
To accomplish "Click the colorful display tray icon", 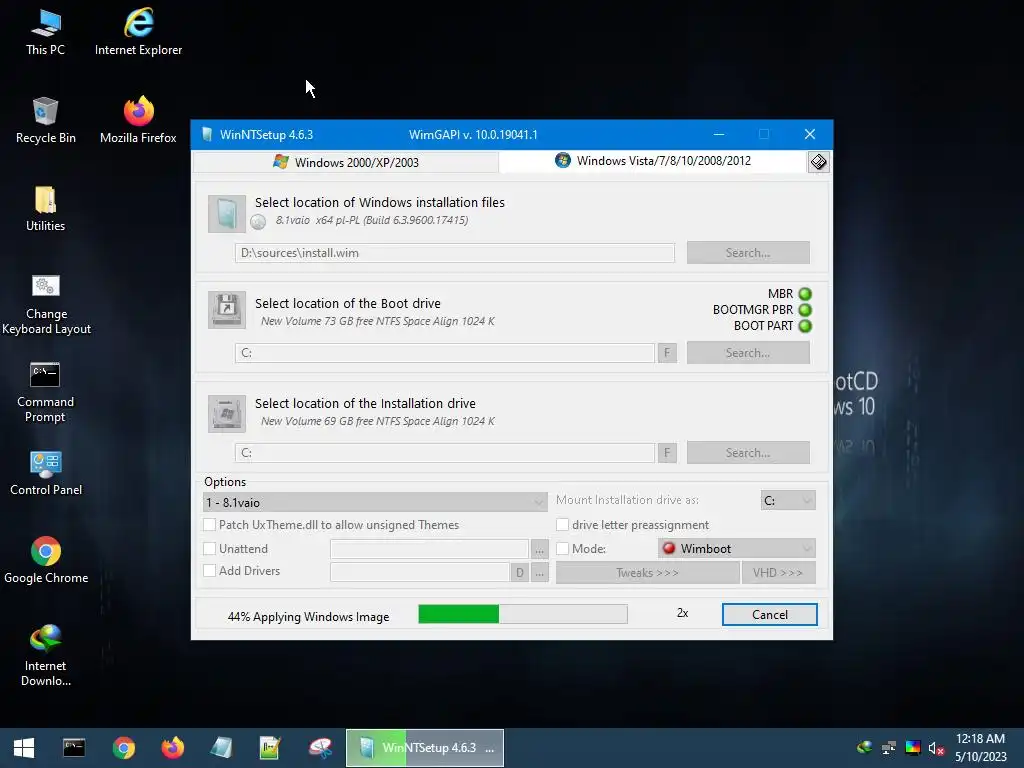I will pyautogui.click(x=912, y=748).
